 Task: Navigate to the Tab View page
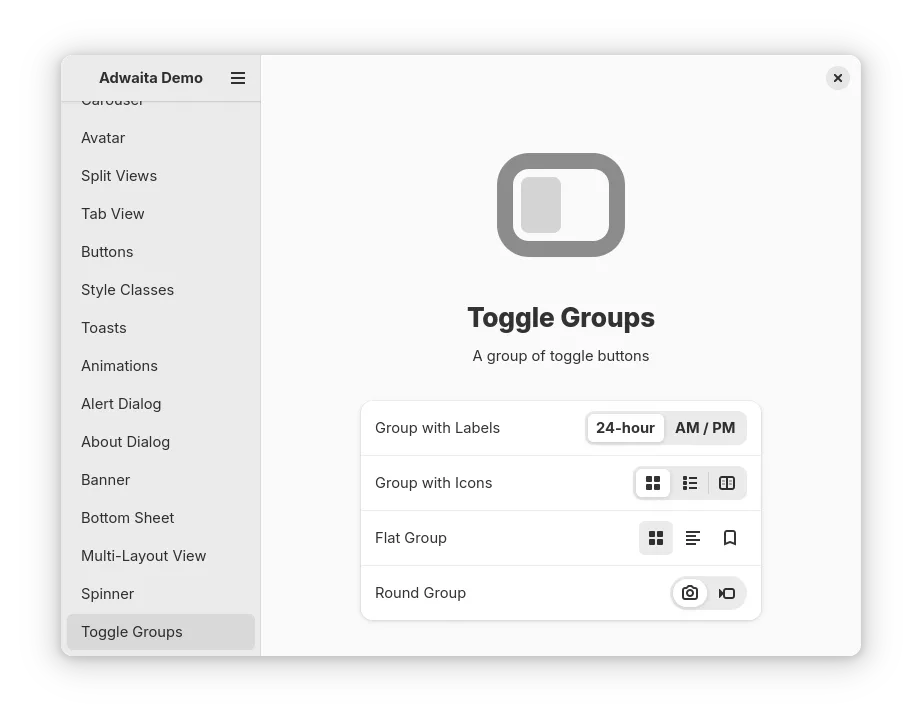tap(113, 214)
